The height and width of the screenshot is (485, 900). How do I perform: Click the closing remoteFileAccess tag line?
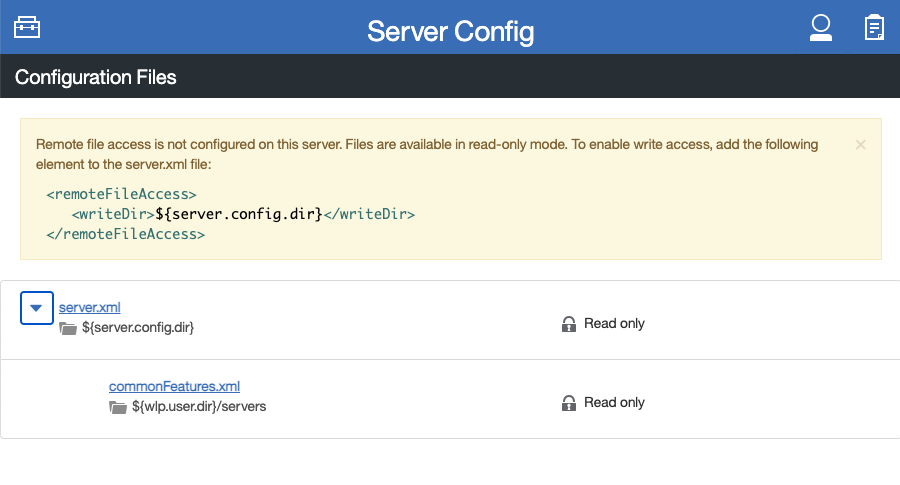tap(126, 235)
